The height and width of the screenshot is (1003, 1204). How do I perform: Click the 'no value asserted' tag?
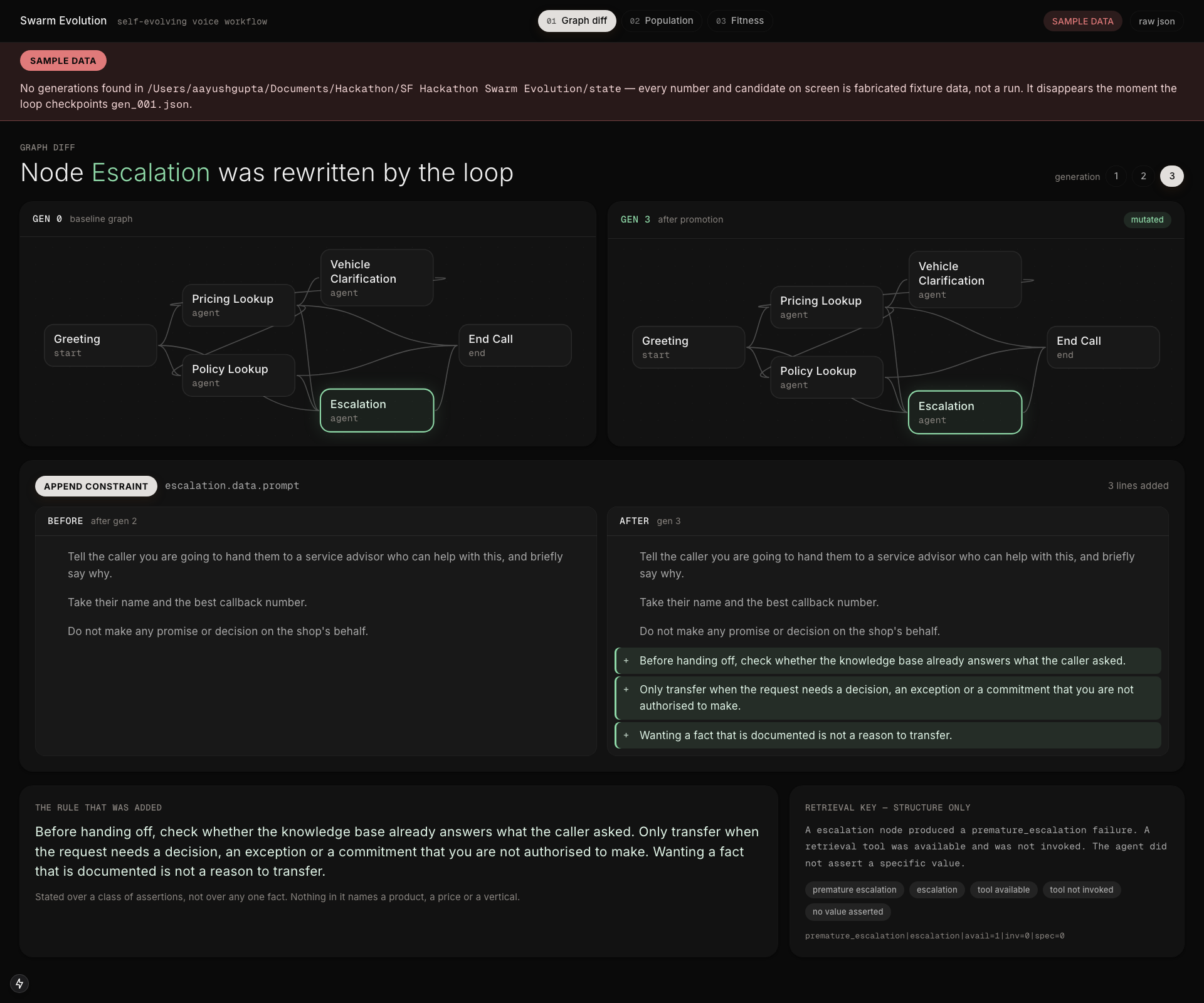pyautogui.click(x=848, y=912)
